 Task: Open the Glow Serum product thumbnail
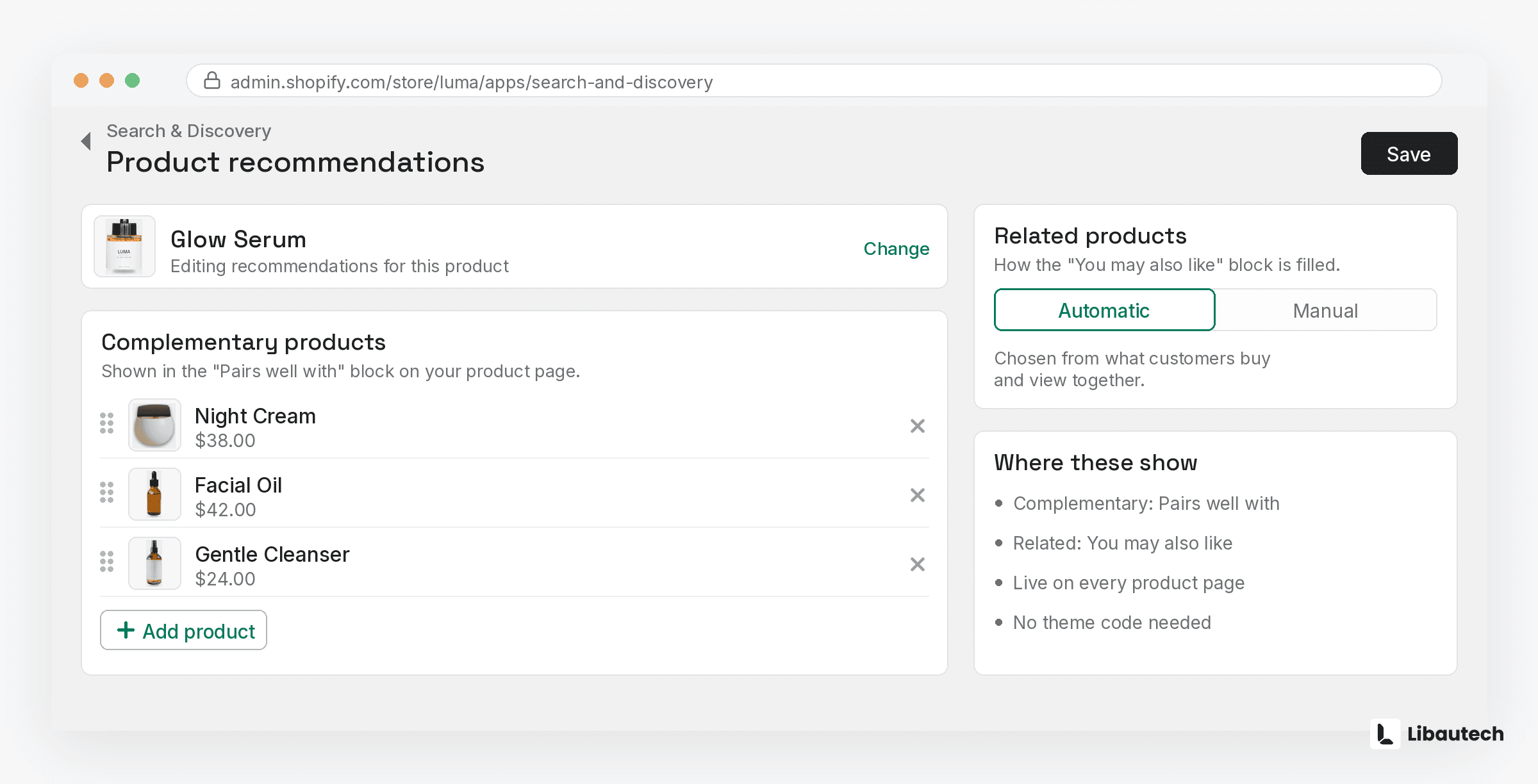tap(124, 247)
